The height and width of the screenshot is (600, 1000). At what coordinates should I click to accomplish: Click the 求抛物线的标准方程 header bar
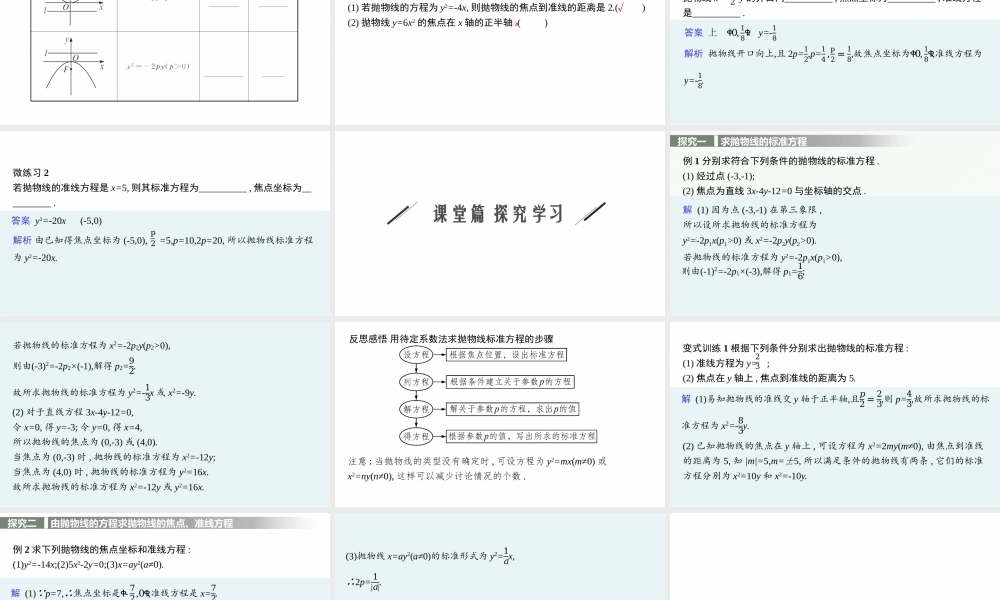tap(763, 141)
